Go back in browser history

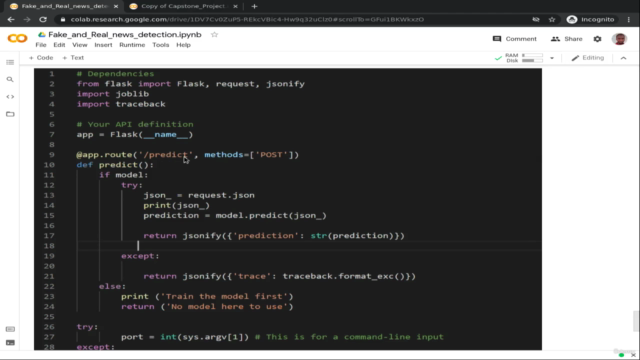tap(11, 19)
